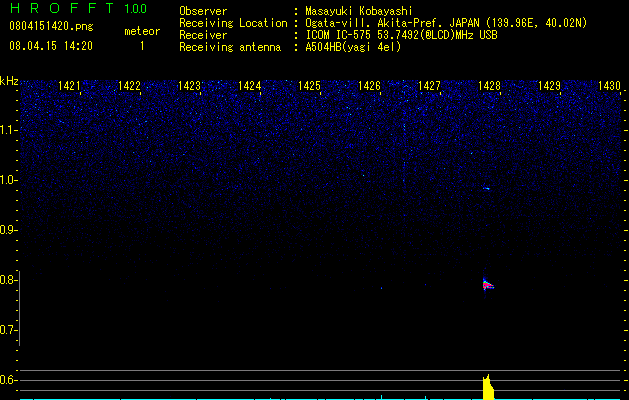The image size is (629, 400).
Task: Click the 1425 time marker
Action: pos(309,86)
